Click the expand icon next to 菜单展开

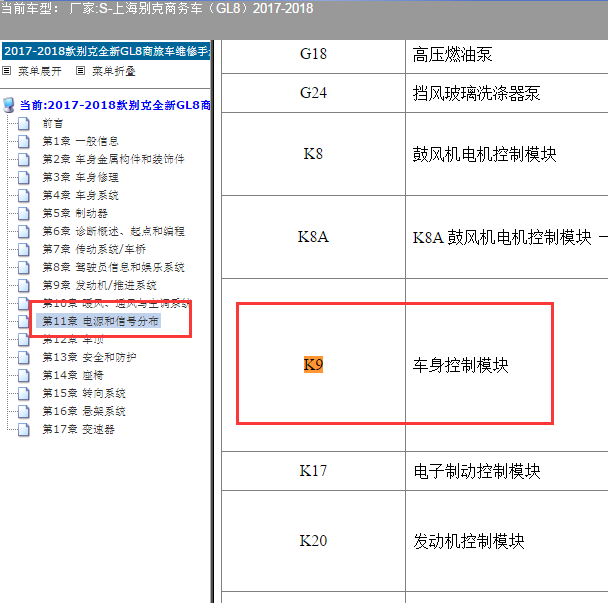[7, 71]
